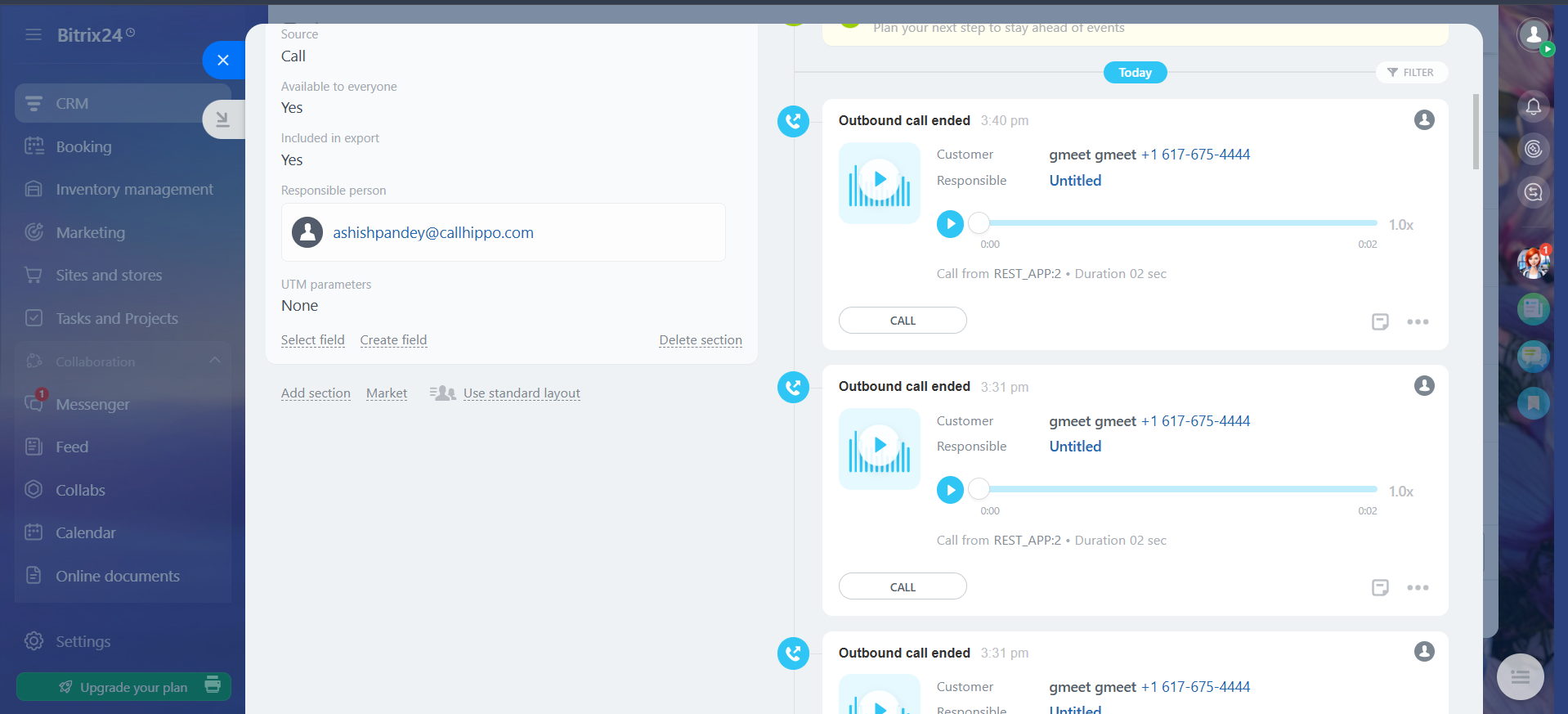Click user avatar on last 3:31 pm card
The height and width of the screenshot is (714, 1568).
[1424, 652]
